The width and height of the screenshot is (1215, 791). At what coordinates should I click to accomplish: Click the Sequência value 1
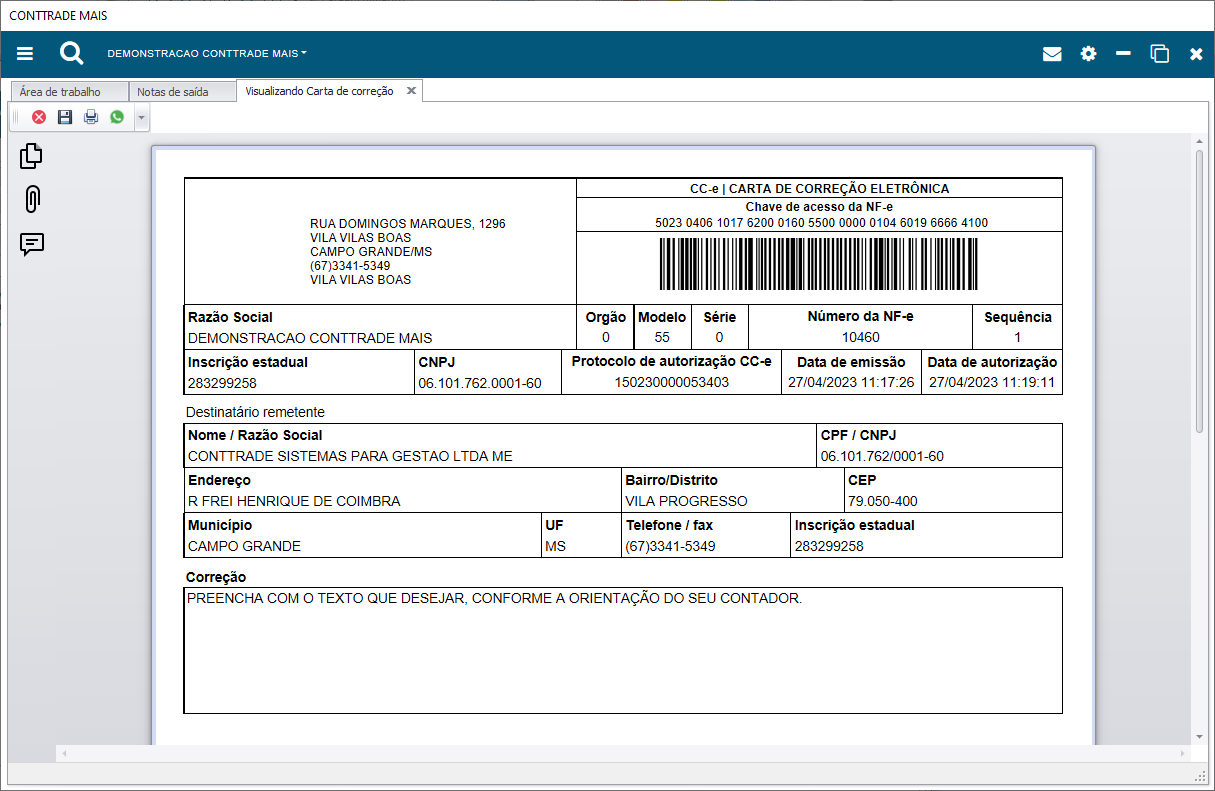[1018, 338]
